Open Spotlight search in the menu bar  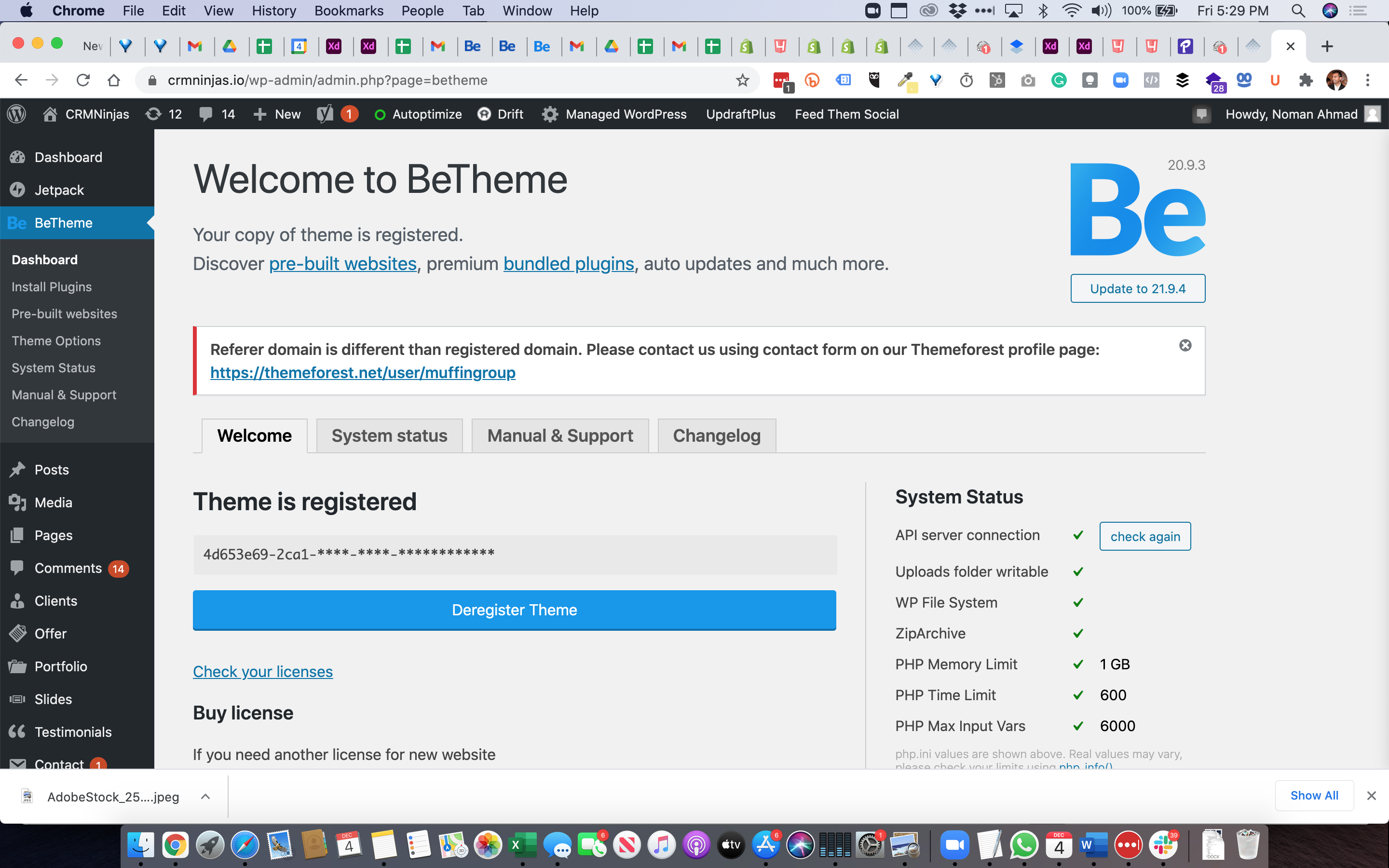[1298, 11]
